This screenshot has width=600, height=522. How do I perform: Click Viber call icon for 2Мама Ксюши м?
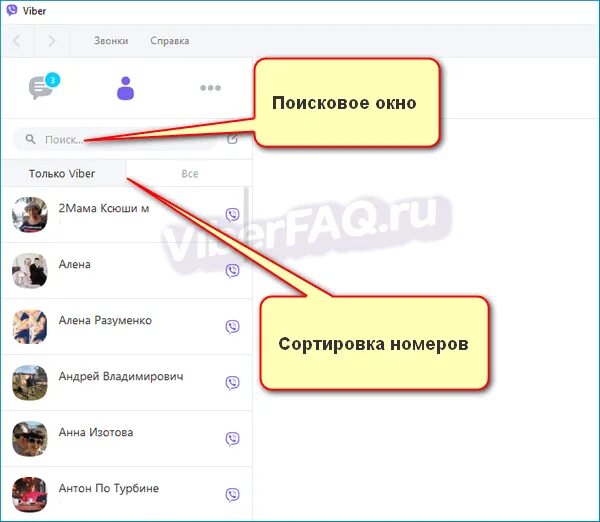click(233, 215)
